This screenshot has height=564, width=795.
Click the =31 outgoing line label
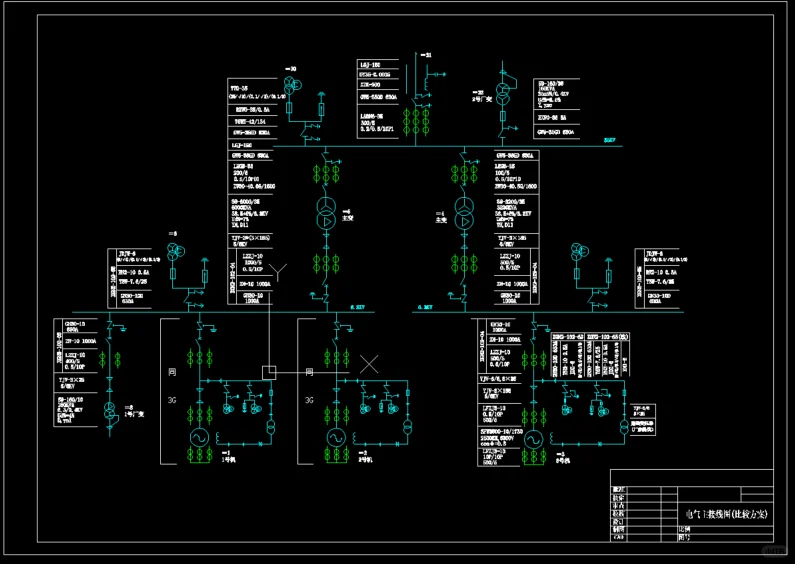pyautogui.click(x=426, y=55)
